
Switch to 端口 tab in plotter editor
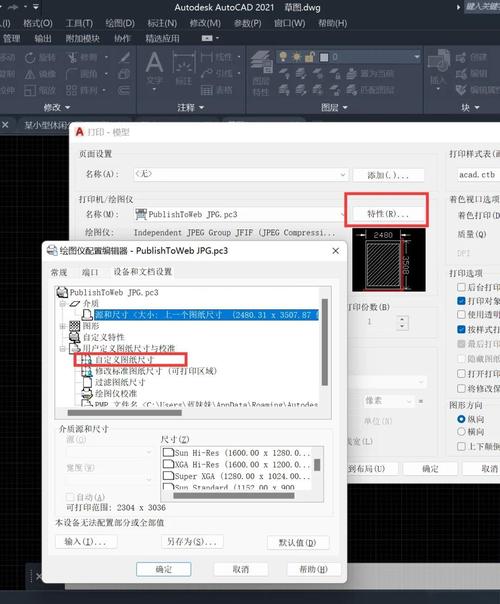[90, 272]
